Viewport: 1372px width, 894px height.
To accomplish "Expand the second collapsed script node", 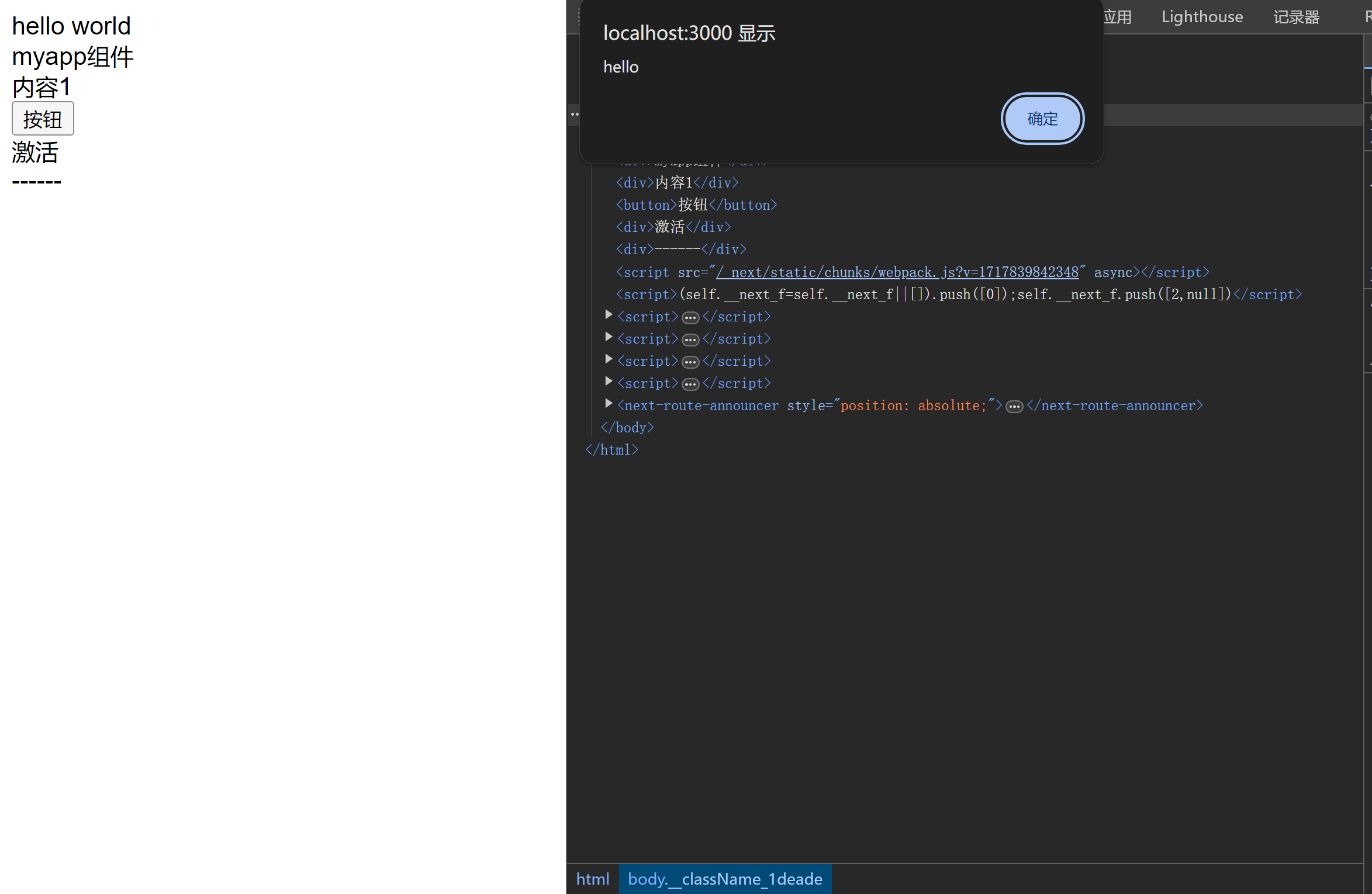I will pyautogui.click(x=609, y=338).
